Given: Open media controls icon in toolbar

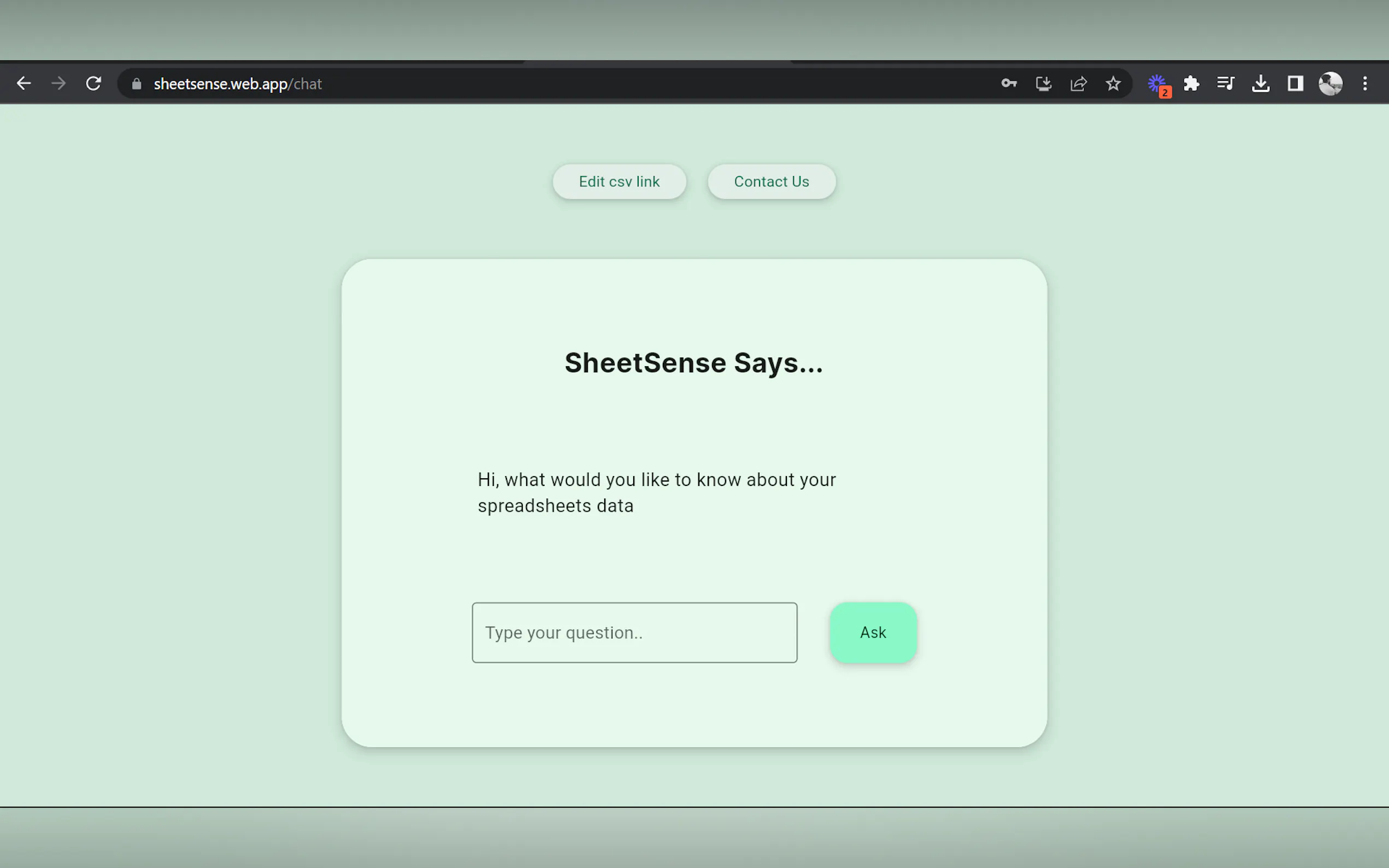Looking at the screenshot, I should (x=1225, y=84).
